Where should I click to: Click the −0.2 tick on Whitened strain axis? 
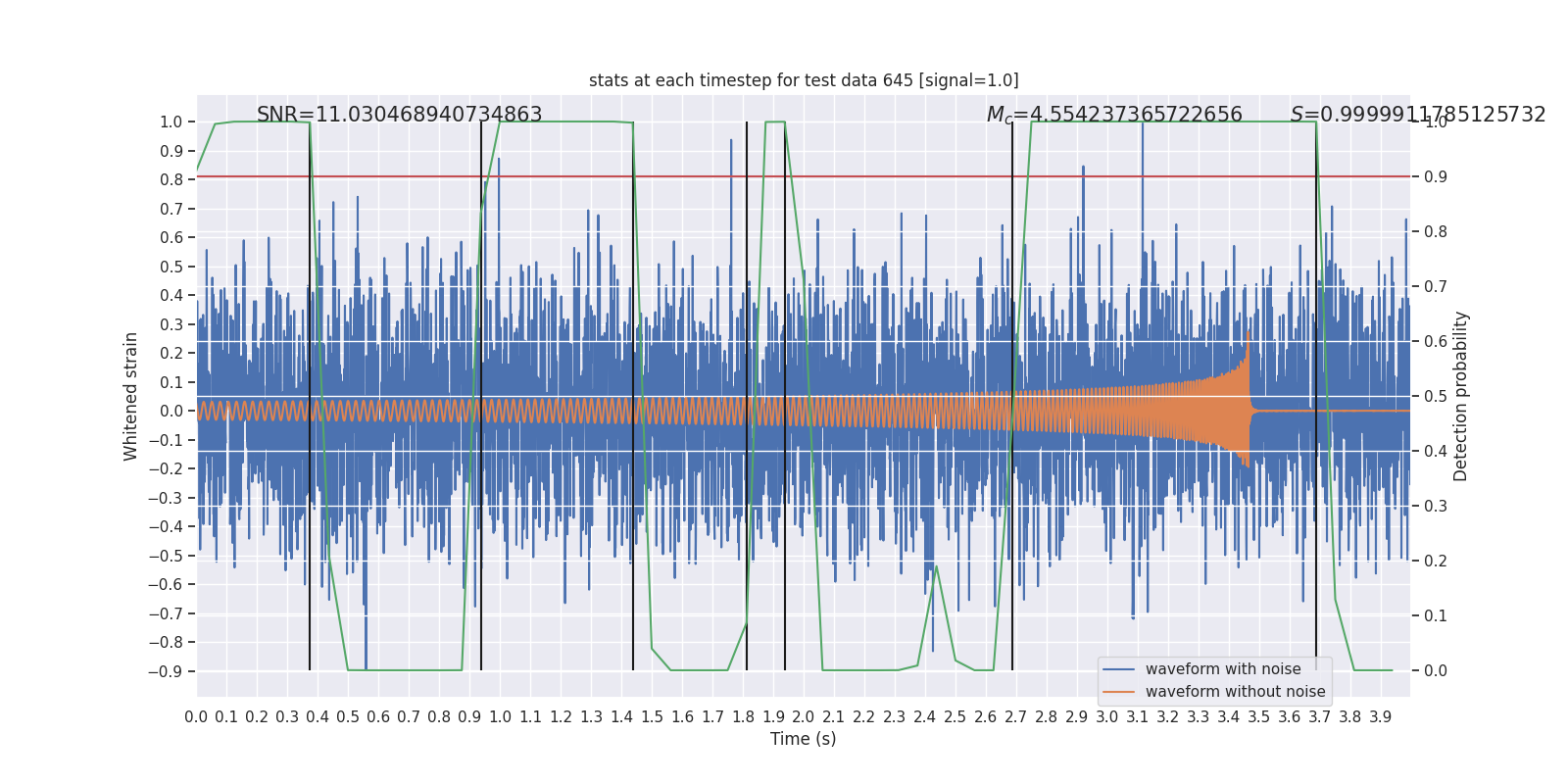[166, 469]
